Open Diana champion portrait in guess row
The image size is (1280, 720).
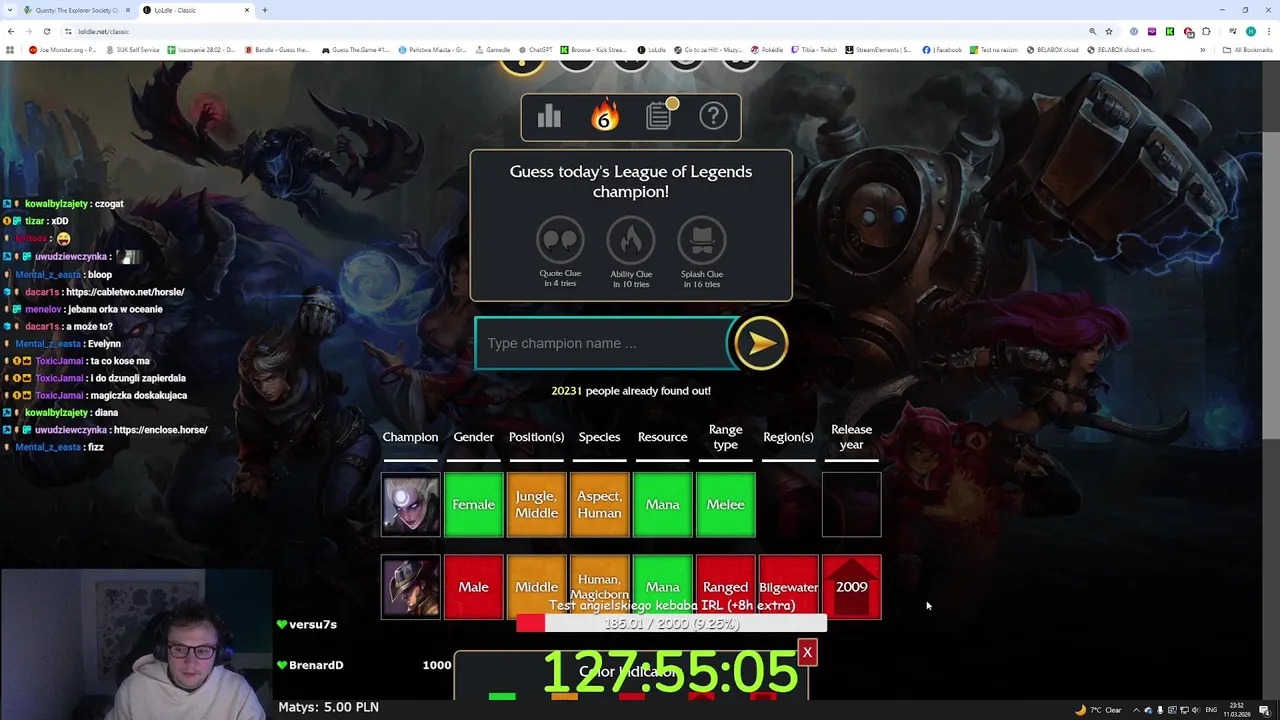pos(410,505)
